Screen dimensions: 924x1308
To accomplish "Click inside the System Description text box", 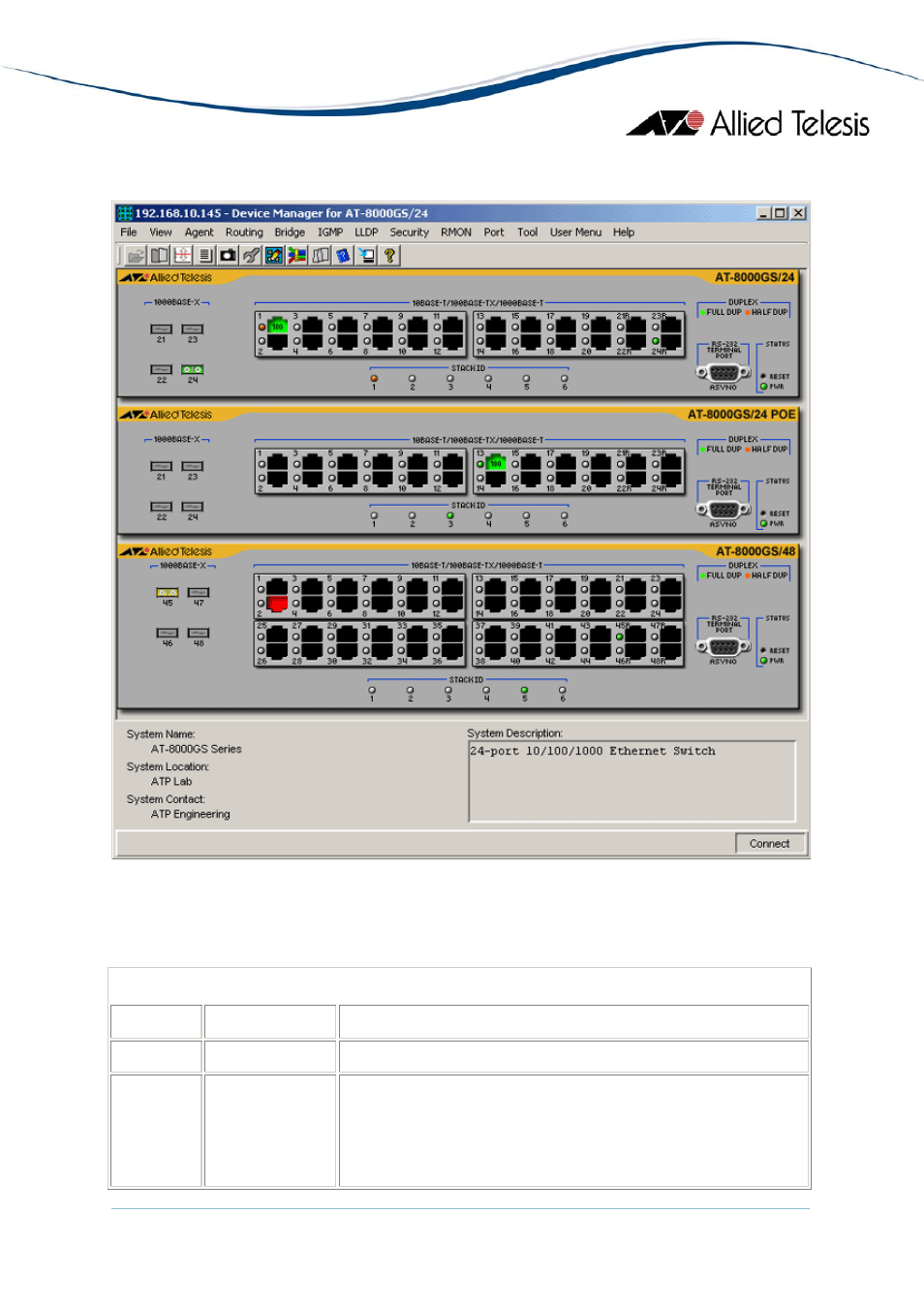I will pyautogui.click(x=632, y=782).
